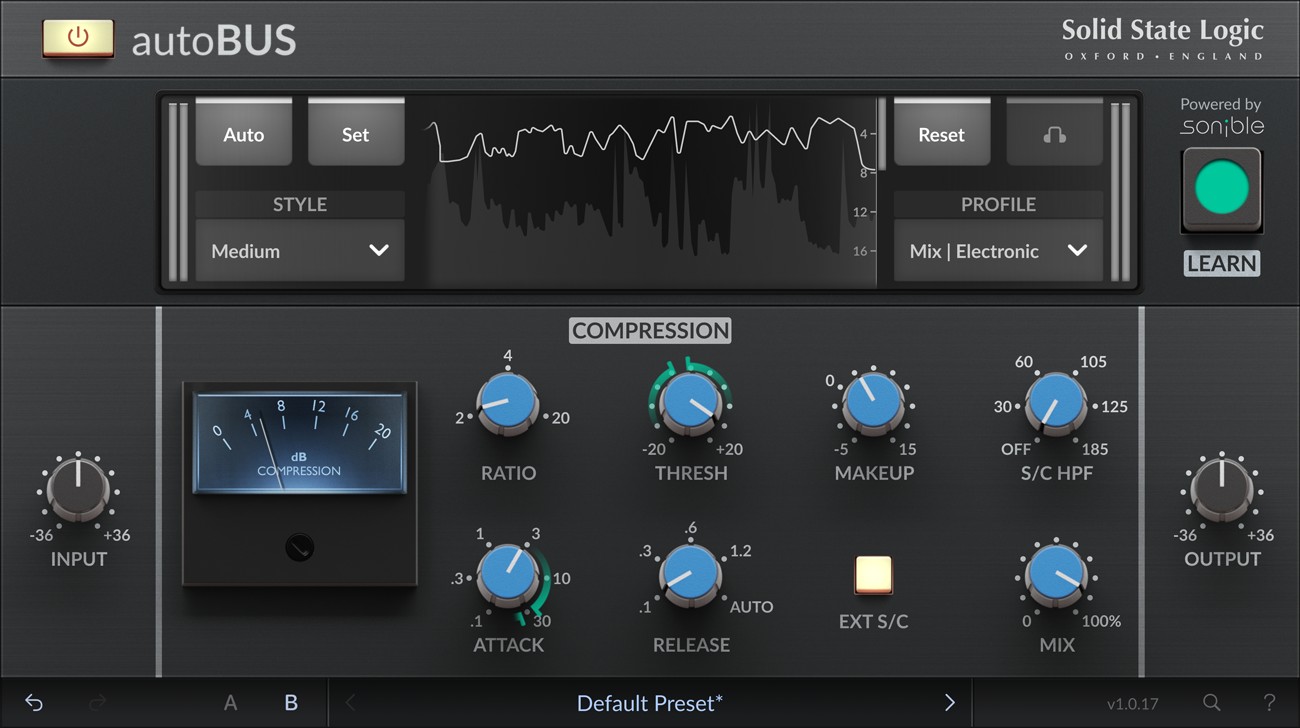Toggle the plugin power bypass switch
The height and width of the screenshot is (728, 1300).
(78, 39)
